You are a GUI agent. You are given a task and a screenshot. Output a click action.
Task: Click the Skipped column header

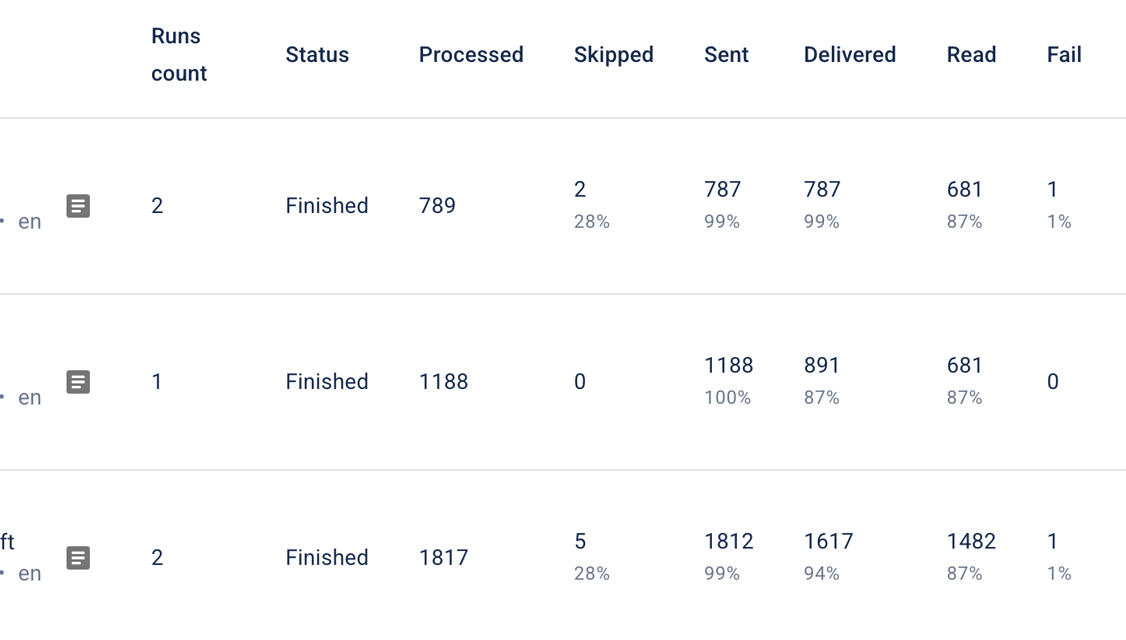pos(613,55)
